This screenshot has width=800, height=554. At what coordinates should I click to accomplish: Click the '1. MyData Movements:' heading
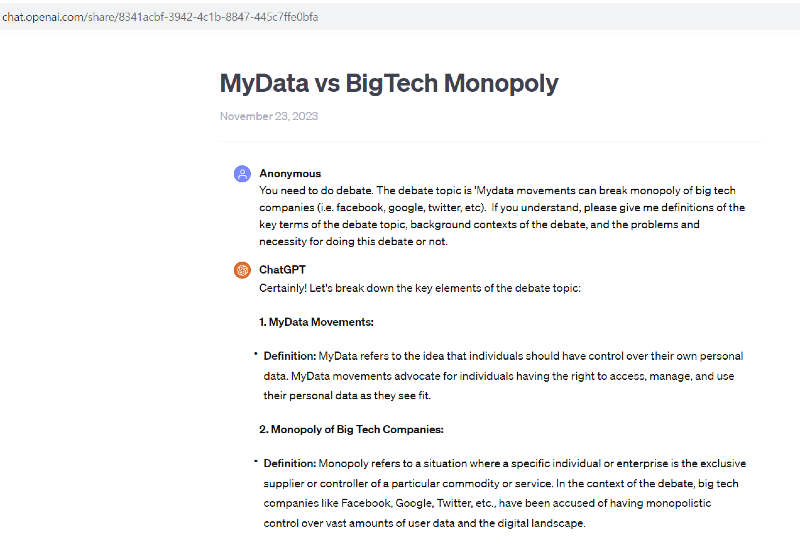pos(316,322)
